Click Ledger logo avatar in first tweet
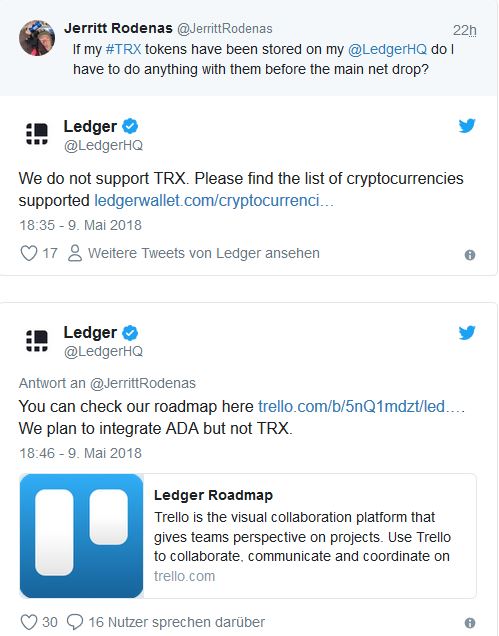499x636 pixels. pos(37,134)
